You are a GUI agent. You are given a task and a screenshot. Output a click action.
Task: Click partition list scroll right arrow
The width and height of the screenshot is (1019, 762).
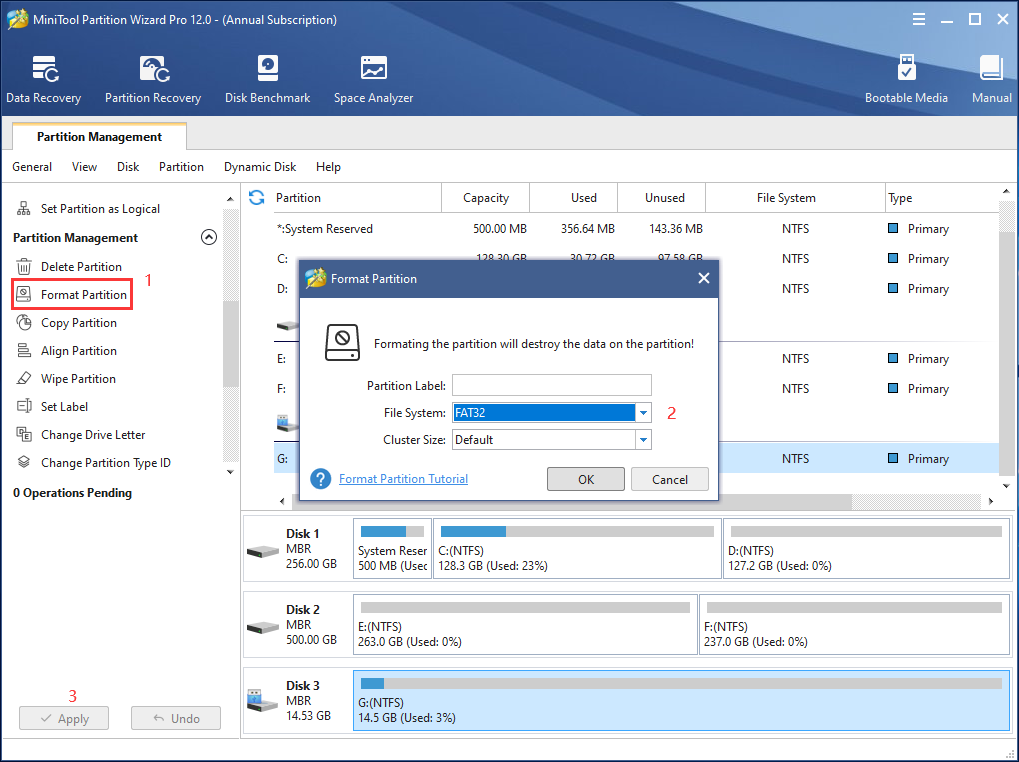[990, 501]
